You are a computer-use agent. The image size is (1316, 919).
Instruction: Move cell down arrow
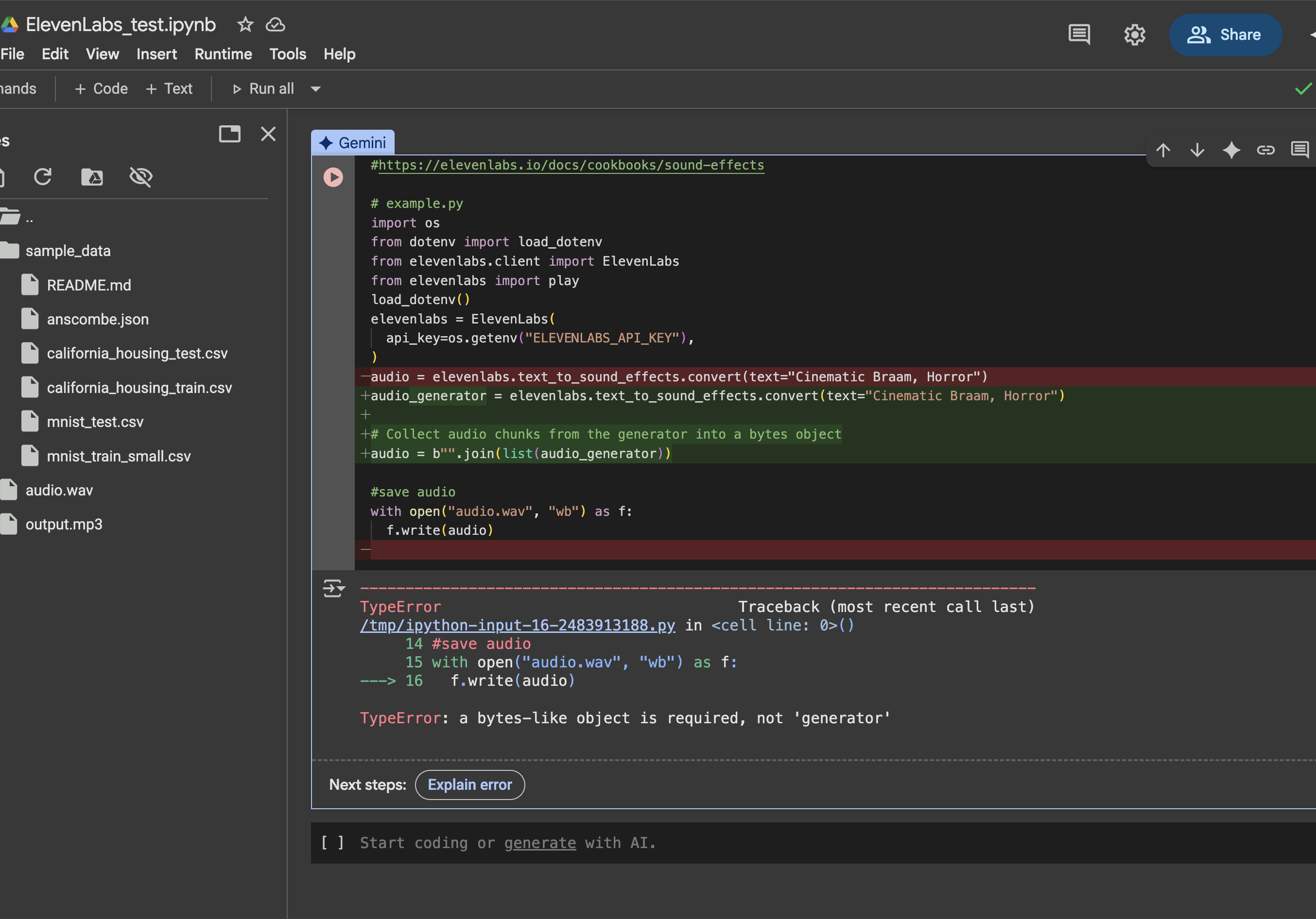coord(1197,150)
